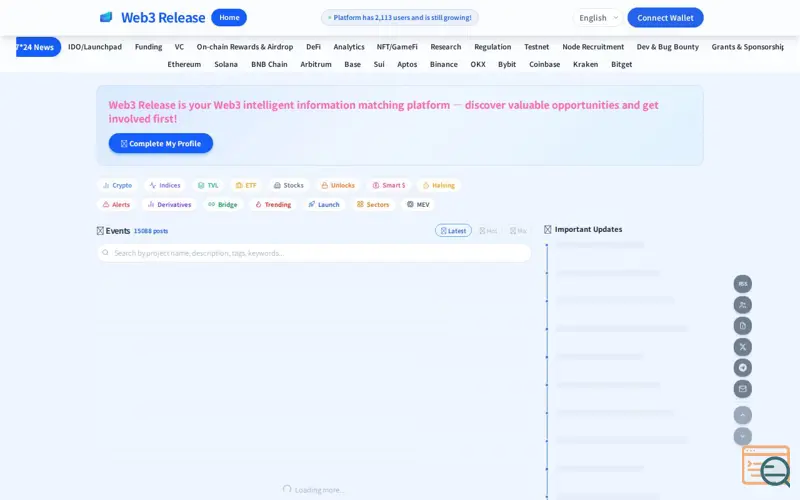The width and height of the screenshot is (800, 500).
Task: Open the Testnet category
Action: pos(537,47)
